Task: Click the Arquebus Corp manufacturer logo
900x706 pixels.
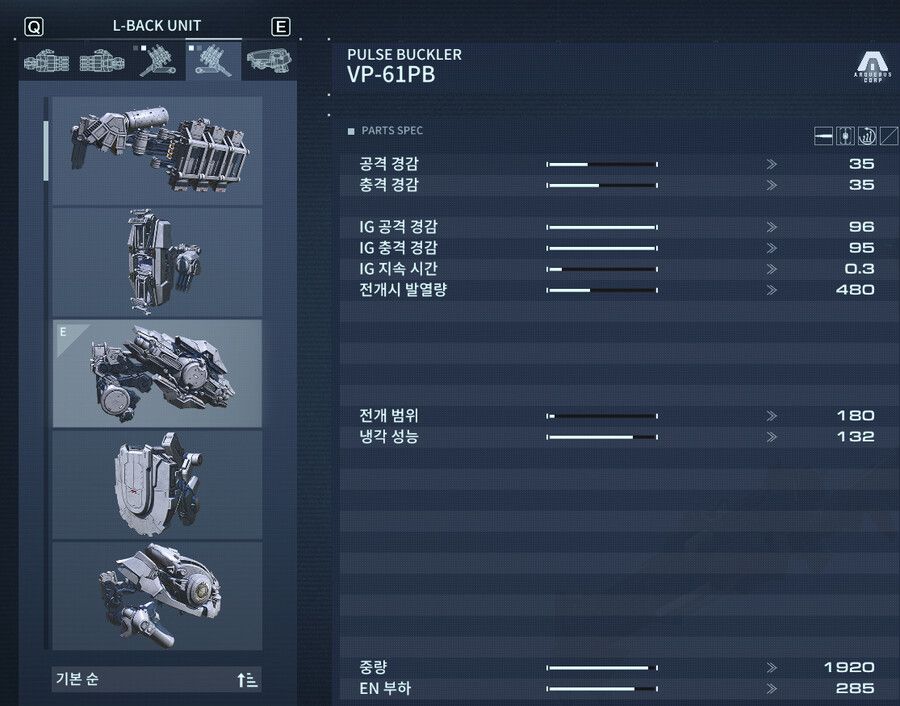Action: pos(872,67)
